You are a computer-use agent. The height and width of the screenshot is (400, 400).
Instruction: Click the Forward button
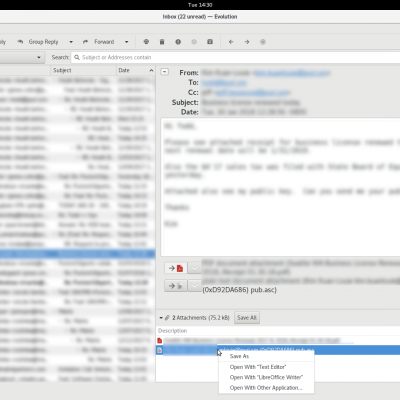(x=99, y=42)
